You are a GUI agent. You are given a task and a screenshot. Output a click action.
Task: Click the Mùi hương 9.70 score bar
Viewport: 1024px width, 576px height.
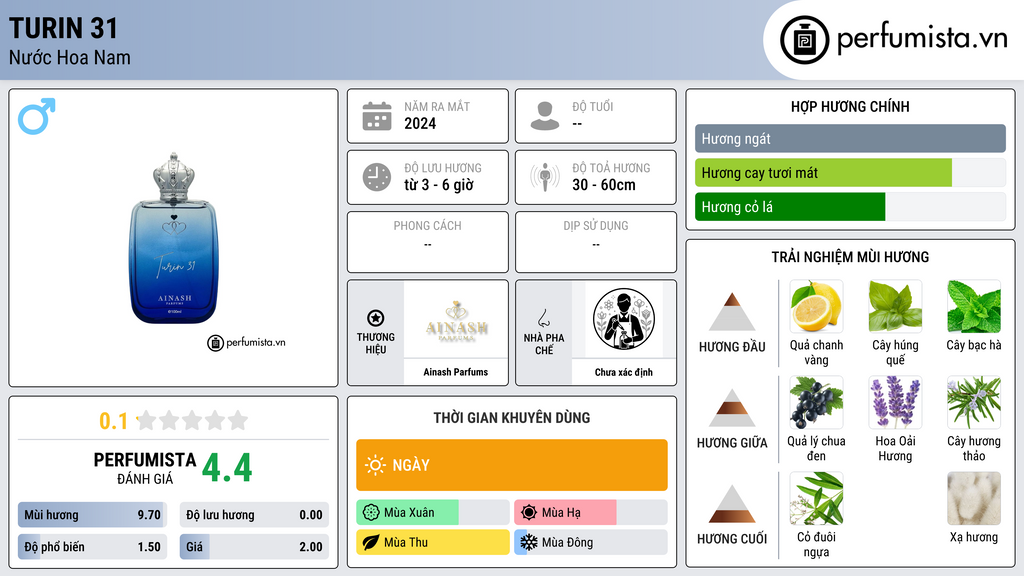(92, 515)
